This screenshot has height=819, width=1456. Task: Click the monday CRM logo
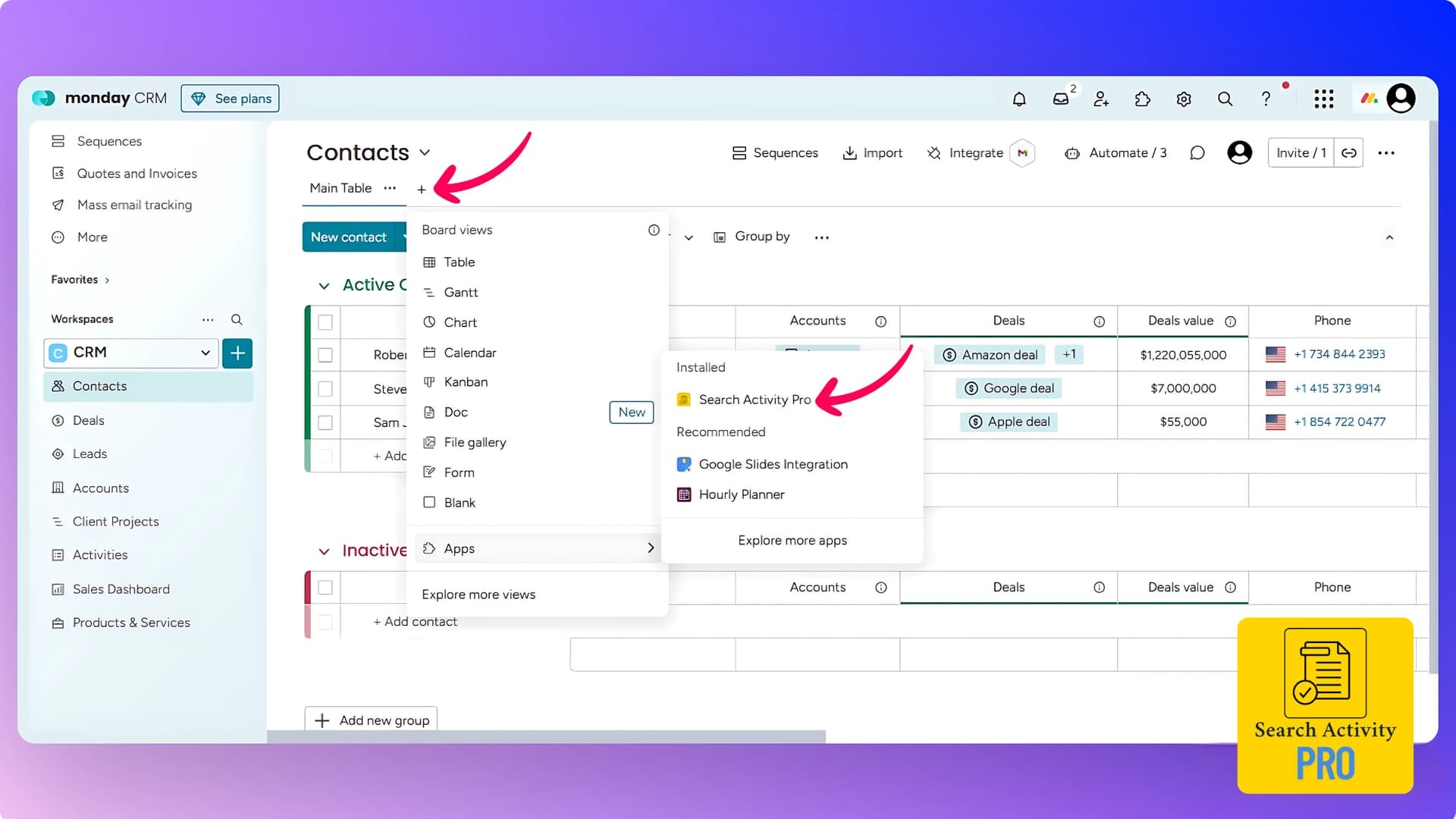99,98
